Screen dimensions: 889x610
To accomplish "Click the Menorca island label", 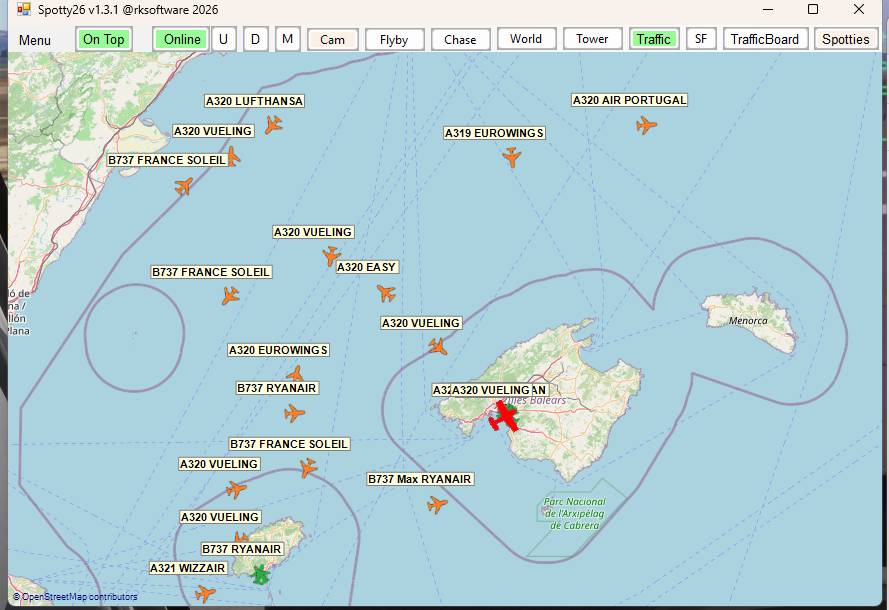I will click(x=748, y=320).
